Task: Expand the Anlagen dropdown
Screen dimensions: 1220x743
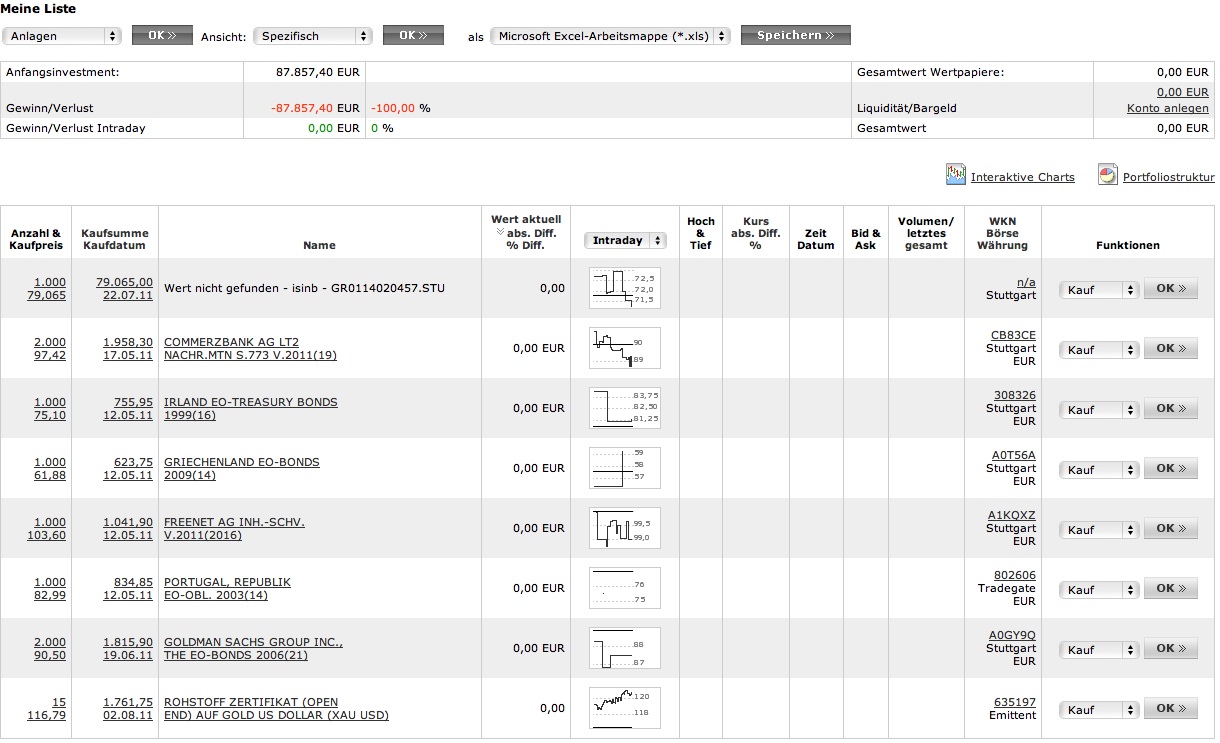Action: point(62,36)
